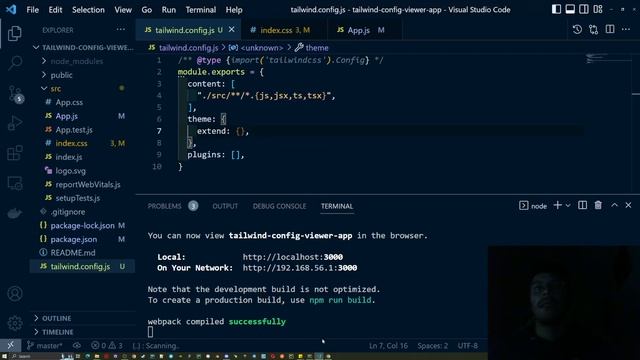Switch to the index.css editor tab
The width and height of the screenshot is (640, 360).
pos(284,30)
